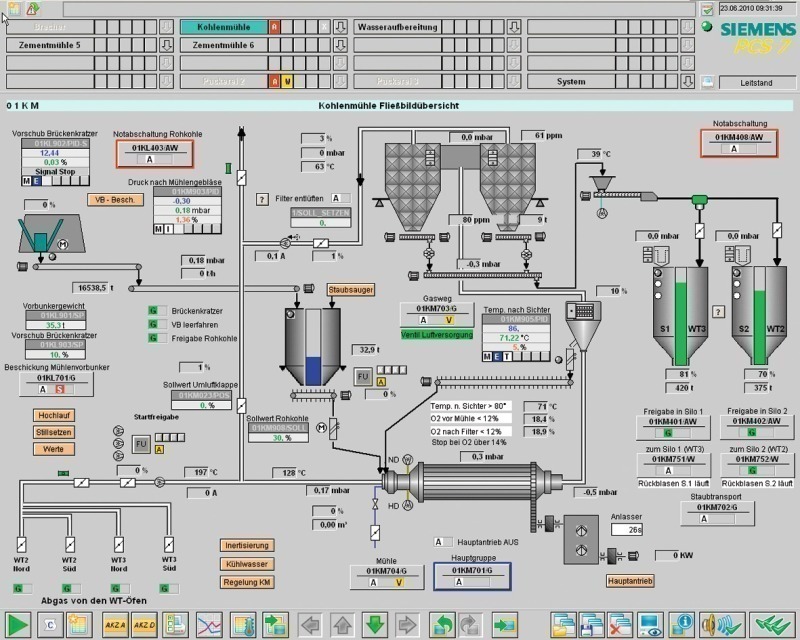Click the AKZ A toolbar icon
The width and height of the screenshot is (800, 640).
pyautogui.click(x=113, y=625)
